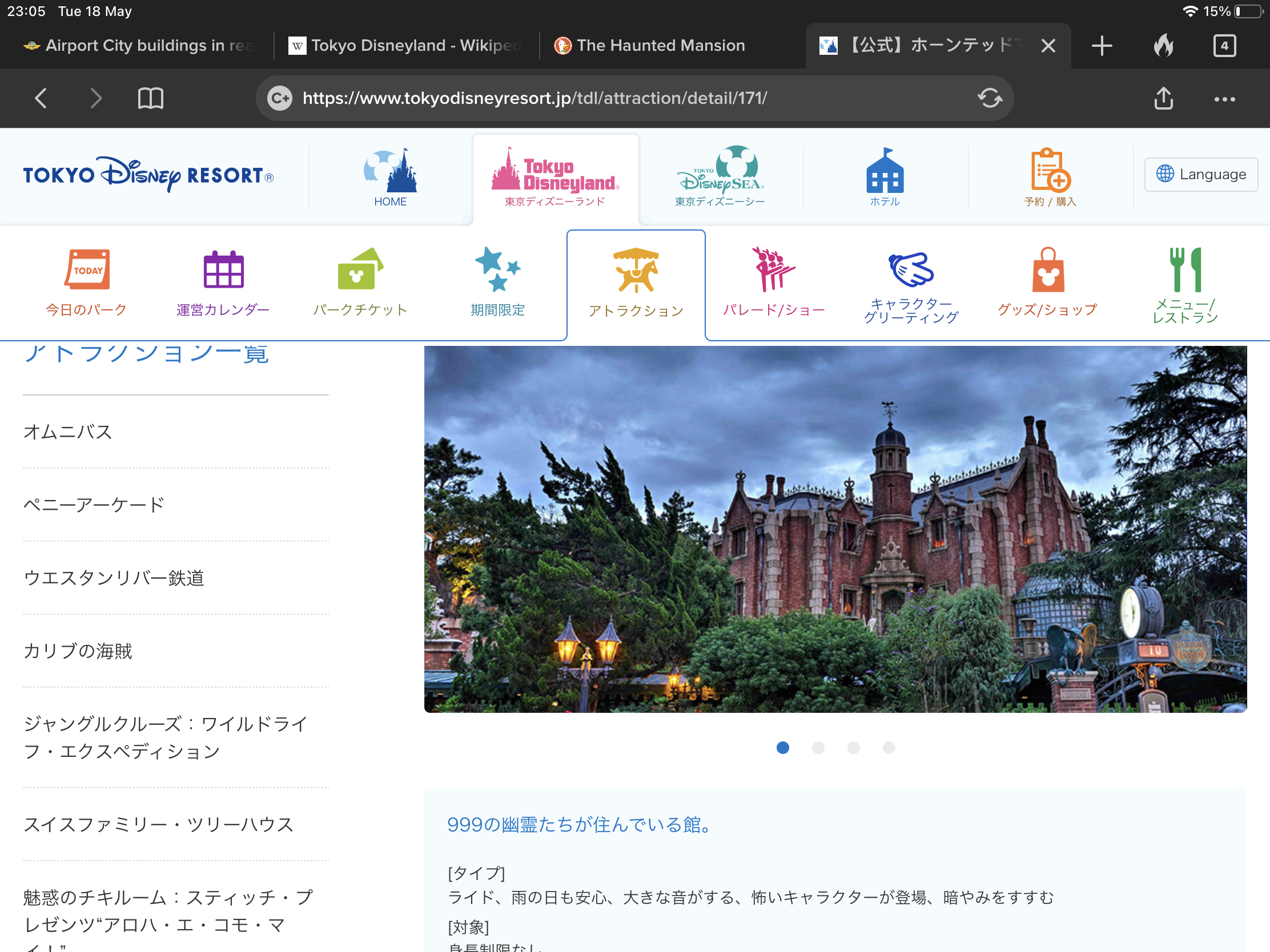Switch to Tokyo Disneyland Wikipedia tab
Screen dimensions: 1270x952
click(405, 45)
